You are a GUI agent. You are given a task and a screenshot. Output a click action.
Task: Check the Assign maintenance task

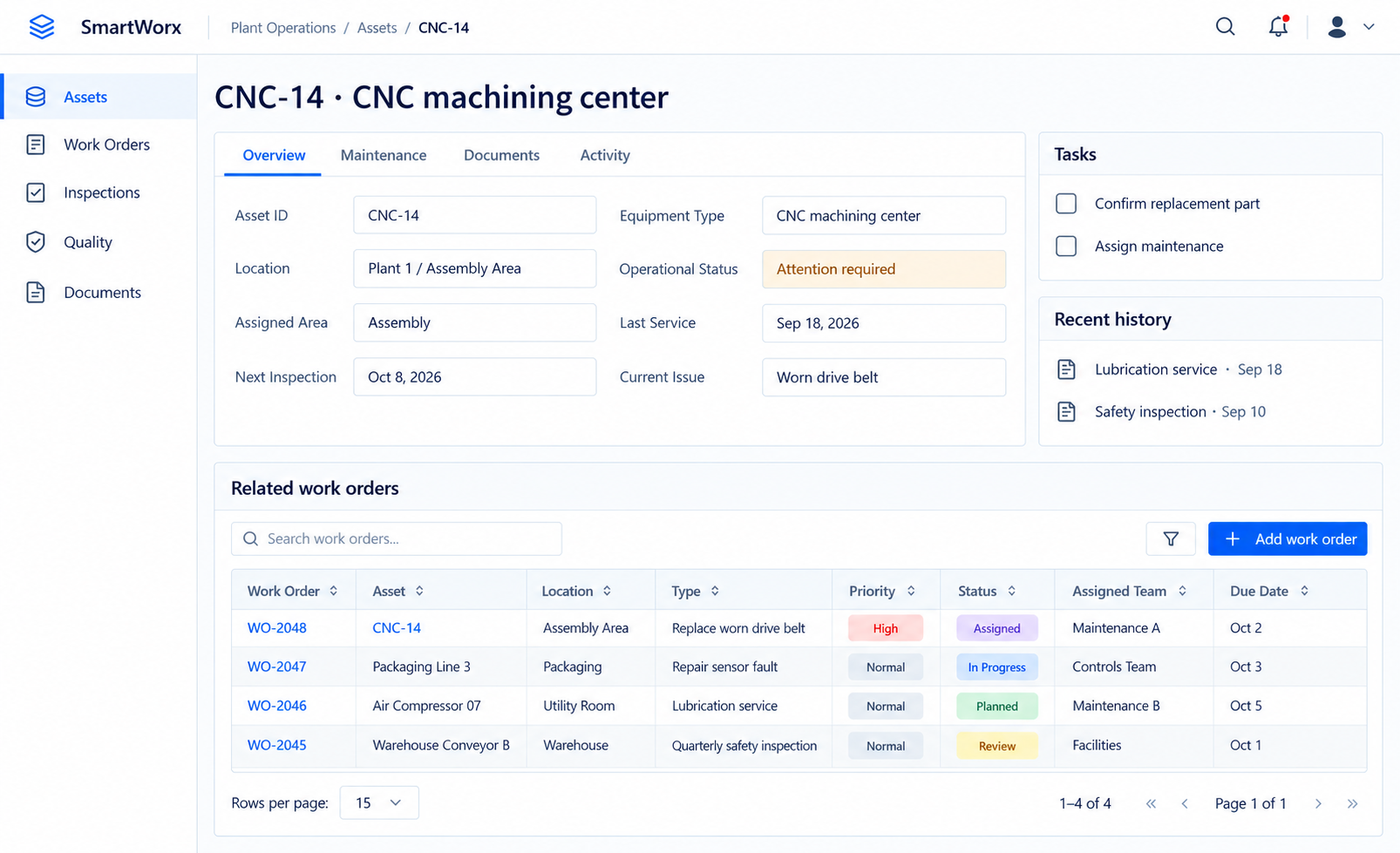pos(1066,247)
